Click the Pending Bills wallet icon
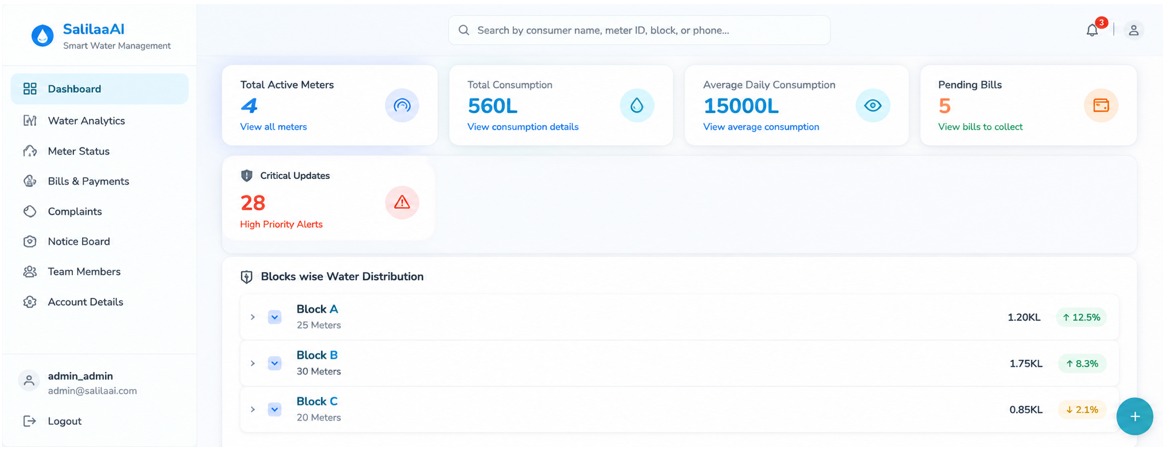This screenshot has width=1172, height=465. pos(1101,105)
